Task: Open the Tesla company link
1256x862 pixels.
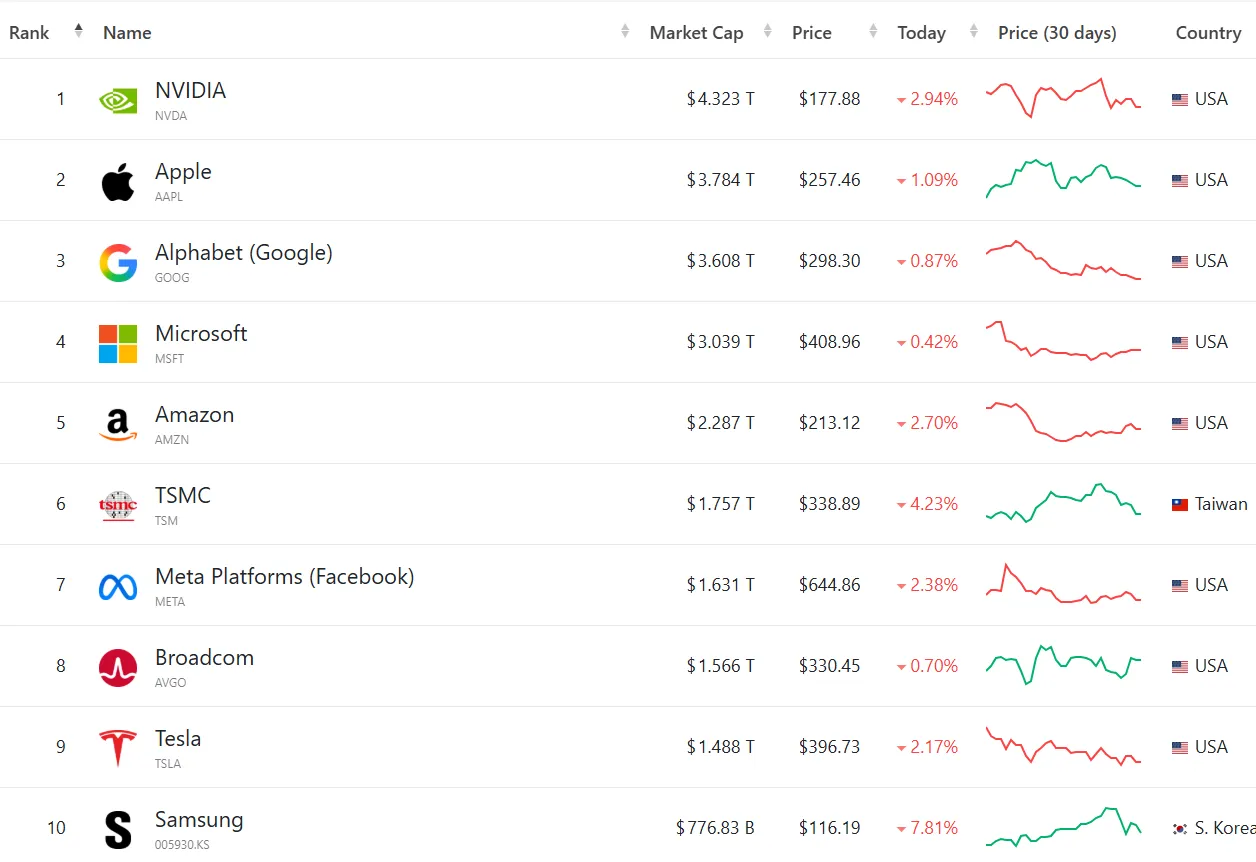Action: click(178, 738)
